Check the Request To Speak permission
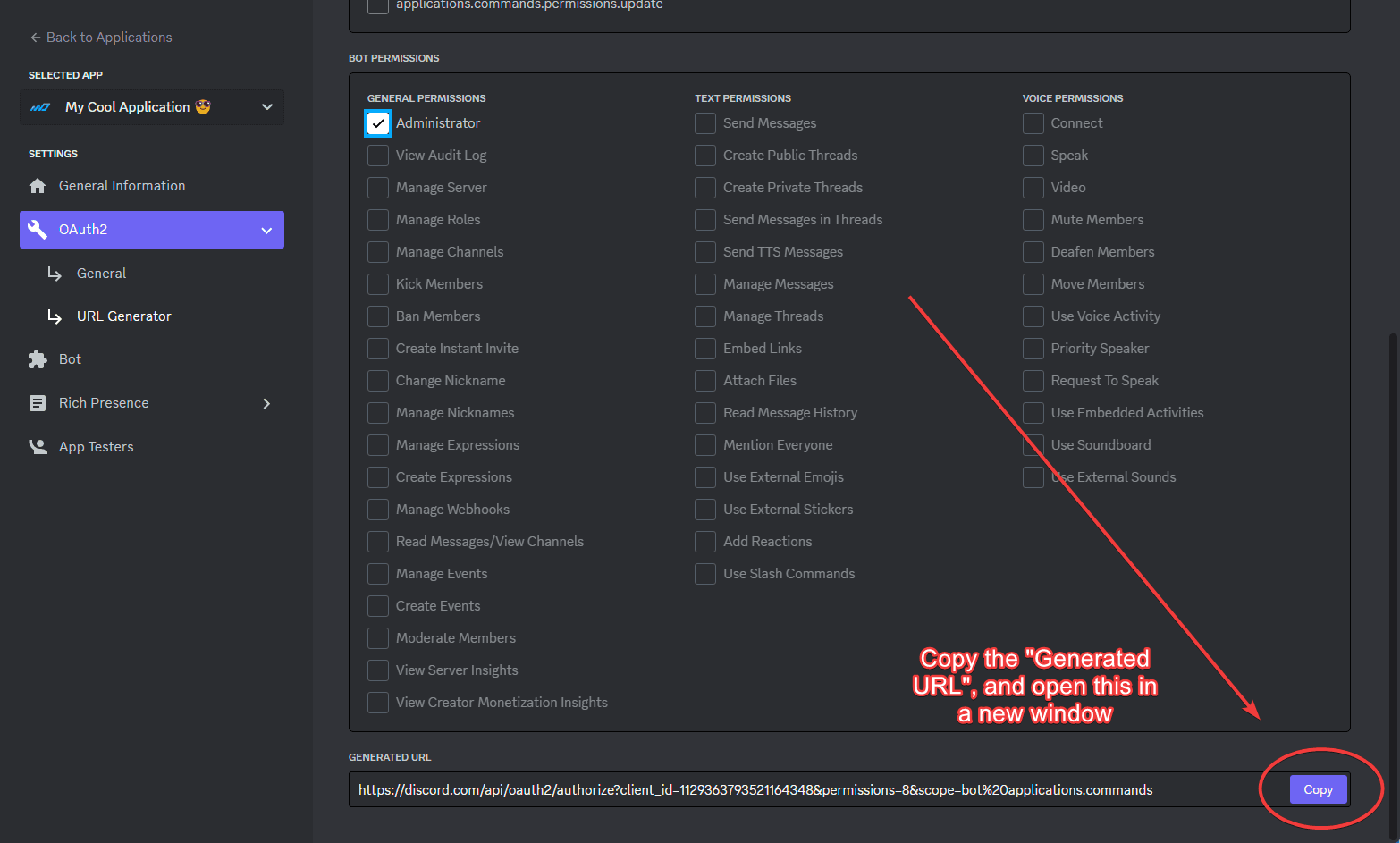This screenshot has height=843, width=1400. [x=1033, y=381]
